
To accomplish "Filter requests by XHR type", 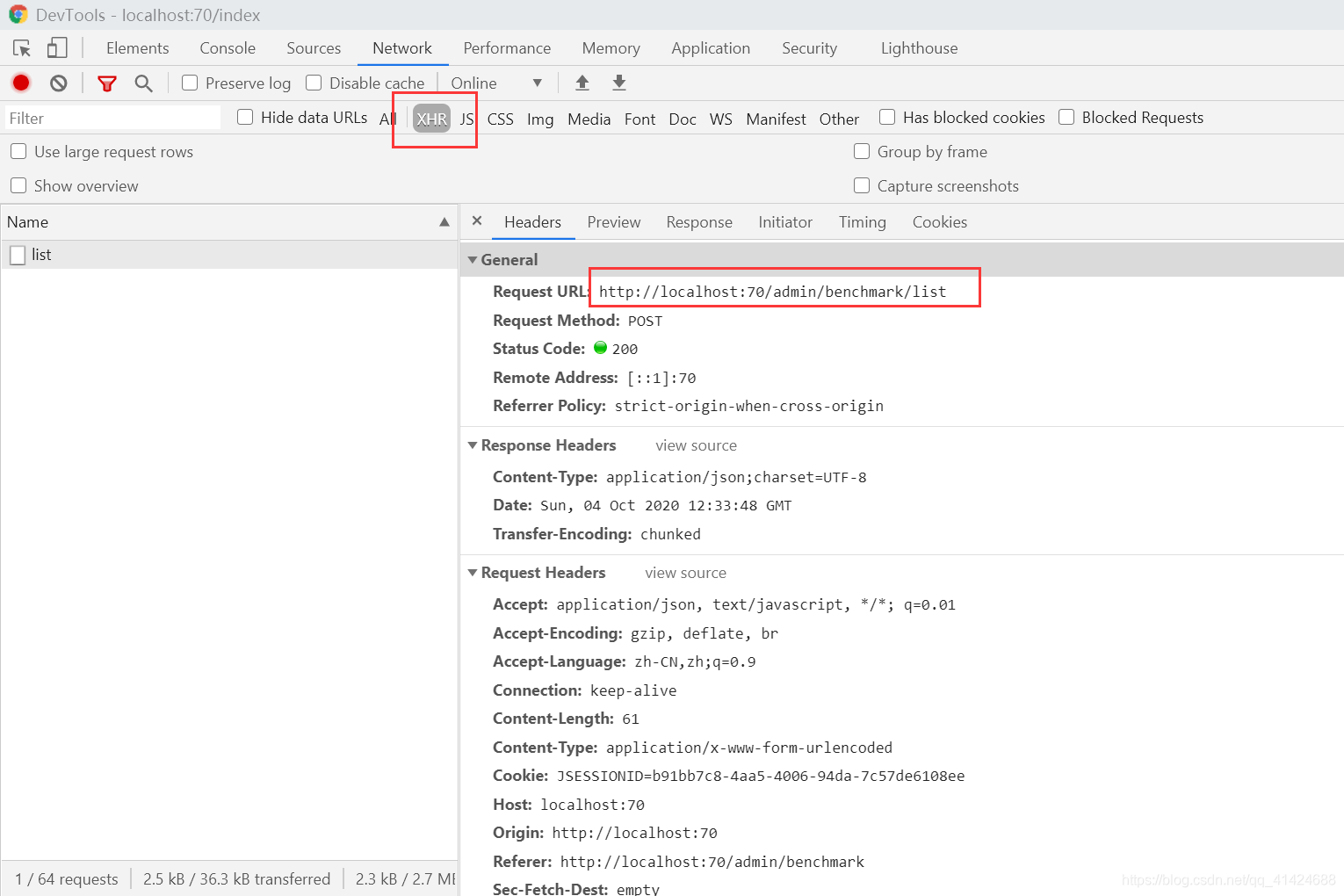I will click(431, 119).
